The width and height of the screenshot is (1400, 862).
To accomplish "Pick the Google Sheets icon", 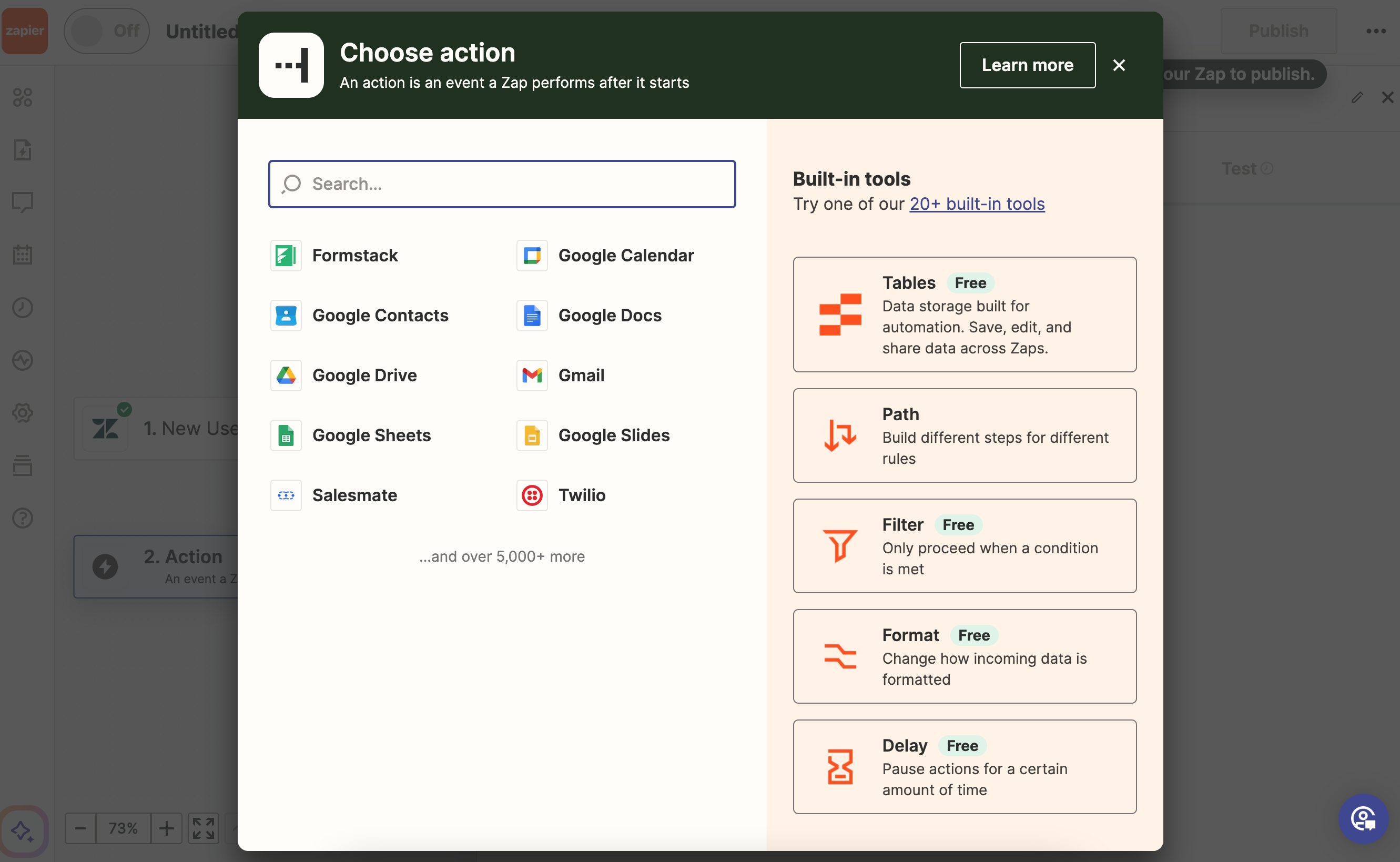I will (x=286, y=435).
